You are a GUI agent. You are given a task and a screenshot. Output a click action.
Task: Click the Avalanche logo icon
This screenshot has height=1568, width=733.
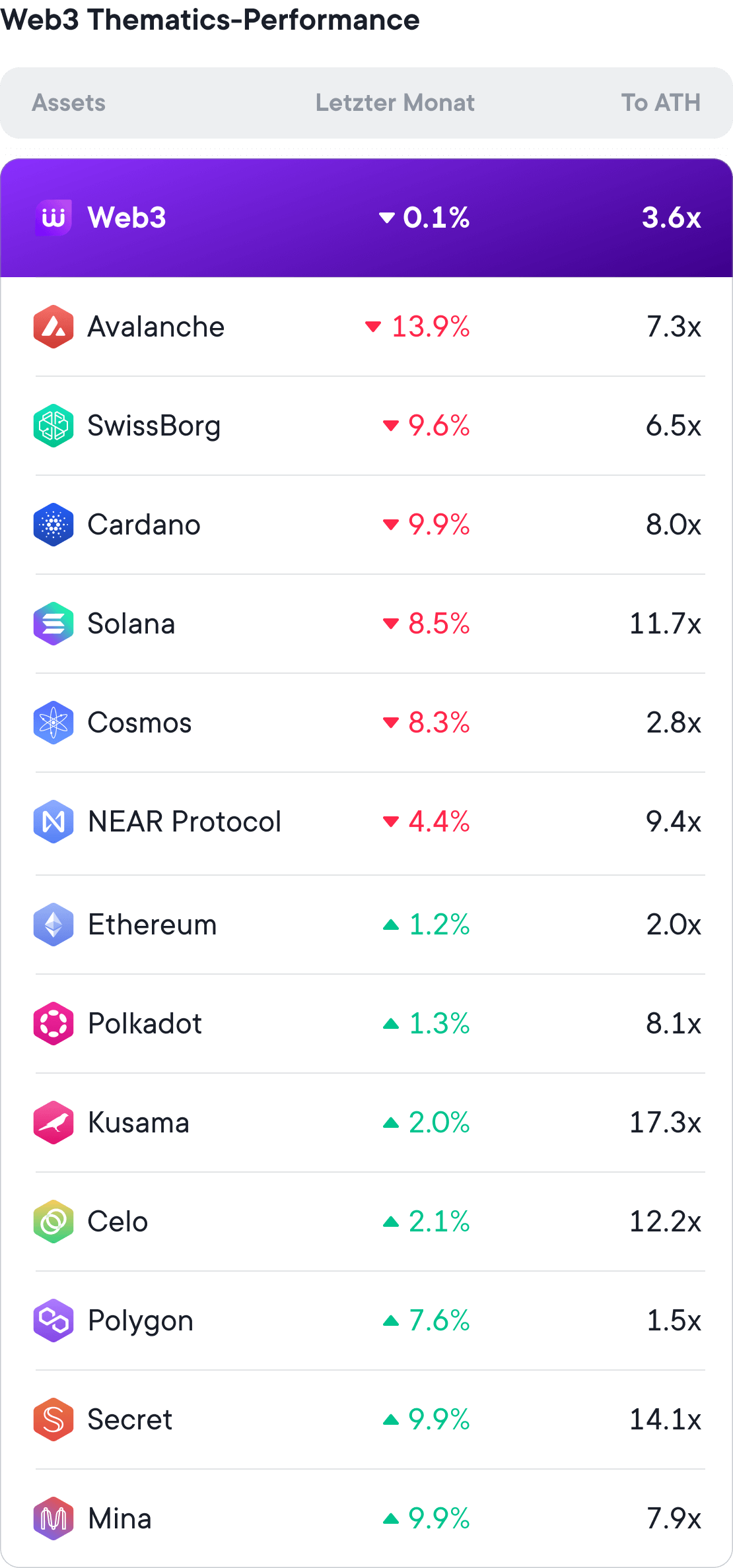[53, 327]
